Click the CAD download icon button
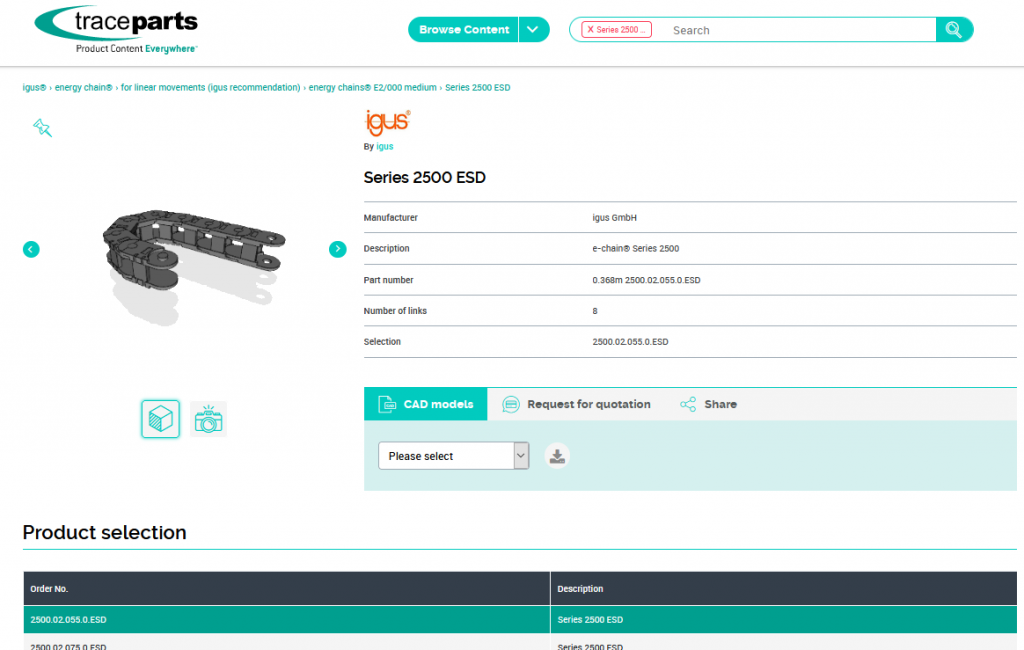This screenshot has width=1024, height=650. pos(557,456)
